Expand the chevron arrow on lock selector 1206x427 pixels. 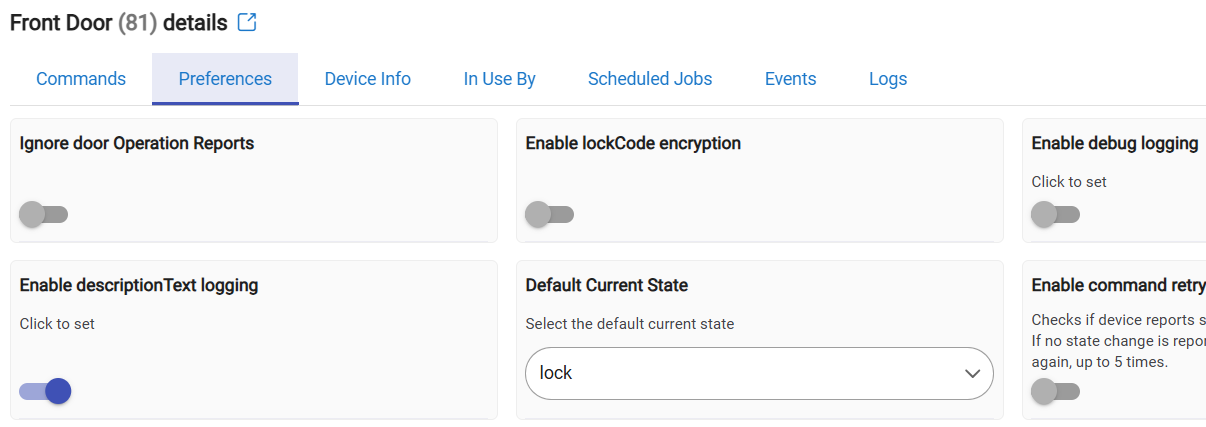(x=972, y=374)
